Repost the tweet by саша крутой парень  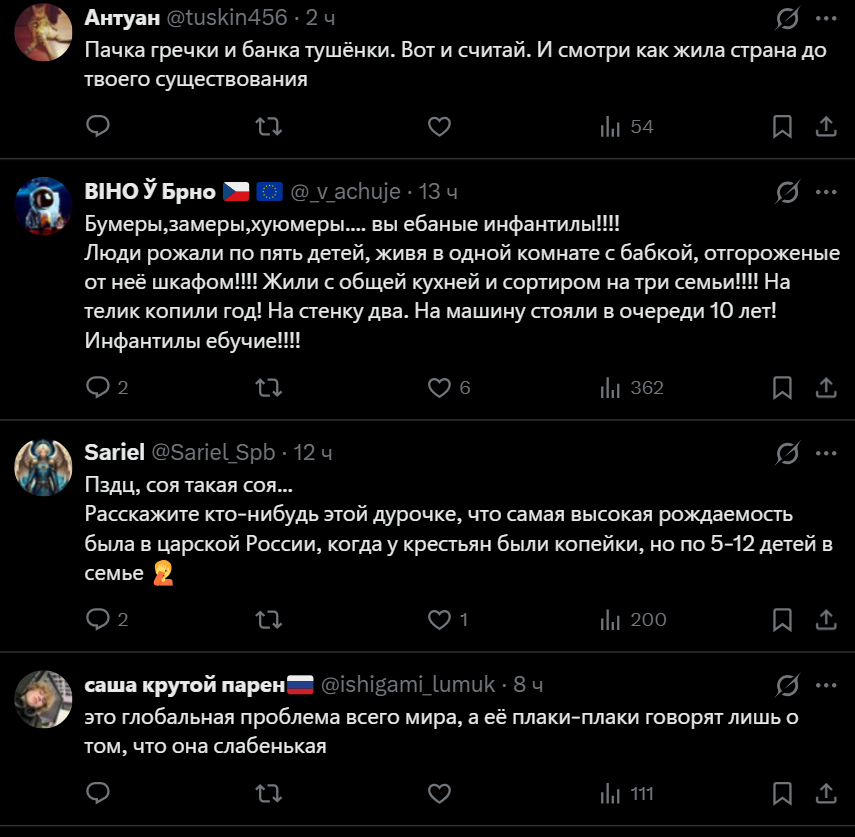(x=269, y=794)
